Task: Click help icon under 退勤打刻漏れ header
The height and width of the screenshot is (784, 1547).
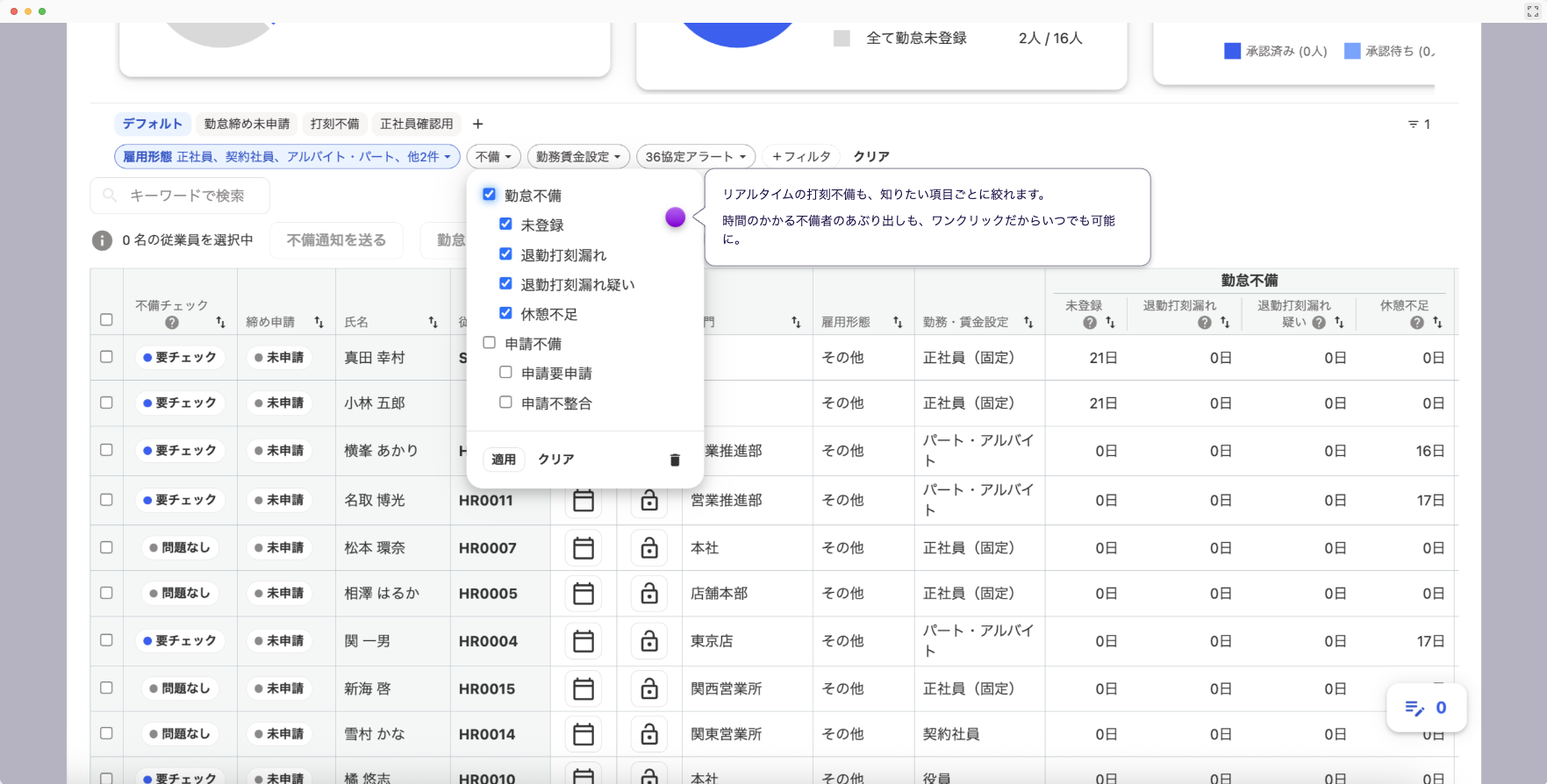Action: [1205, 323]
